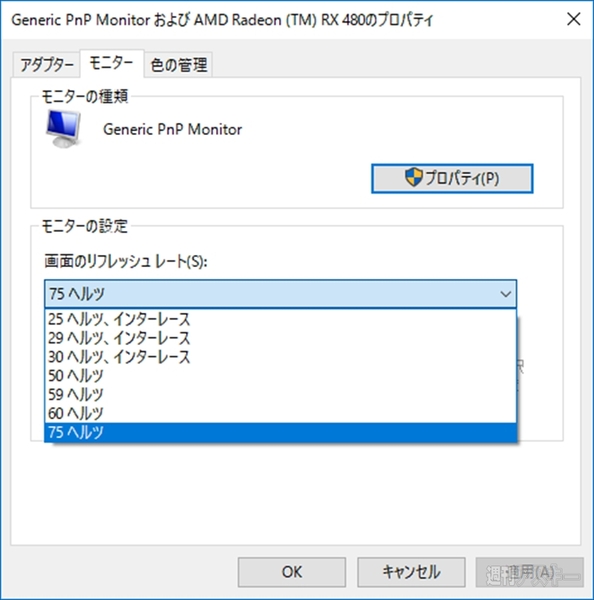Choose the 60 ヘルツ refresh rate
Viewport: 594px width, 600px height.
tap(281, 413)
